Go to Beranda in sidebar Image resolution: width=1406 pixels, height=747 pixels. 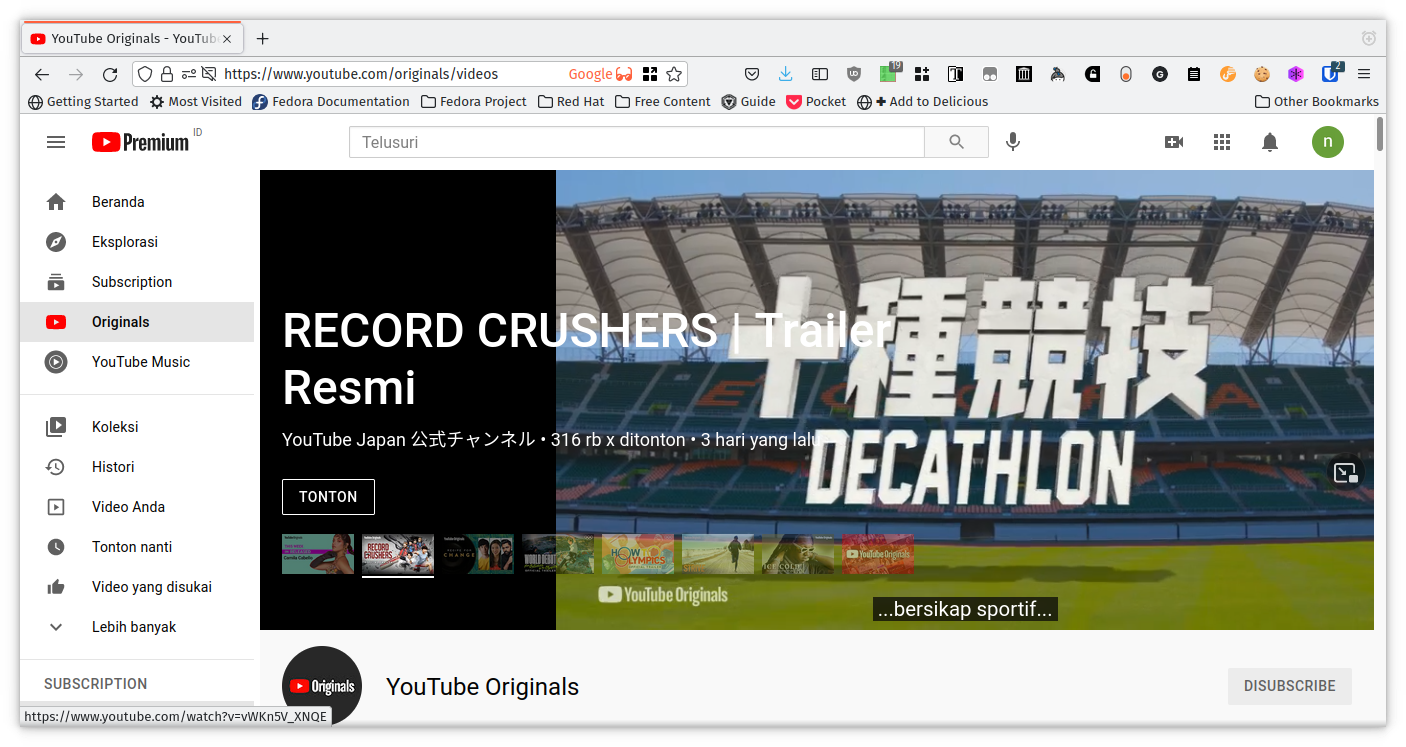click(137, 202)
